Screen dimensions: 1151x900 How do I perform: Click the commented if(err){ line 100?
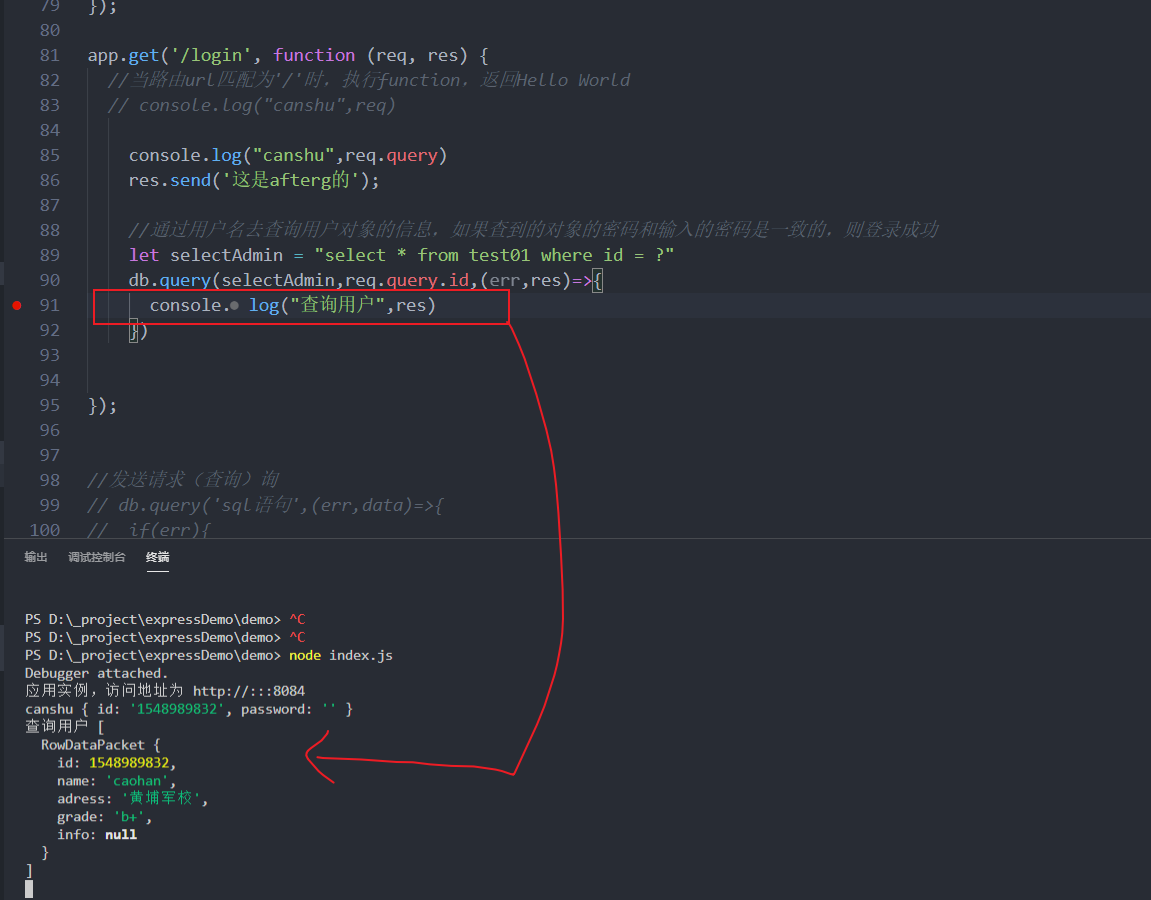click(x=149, y=530)
